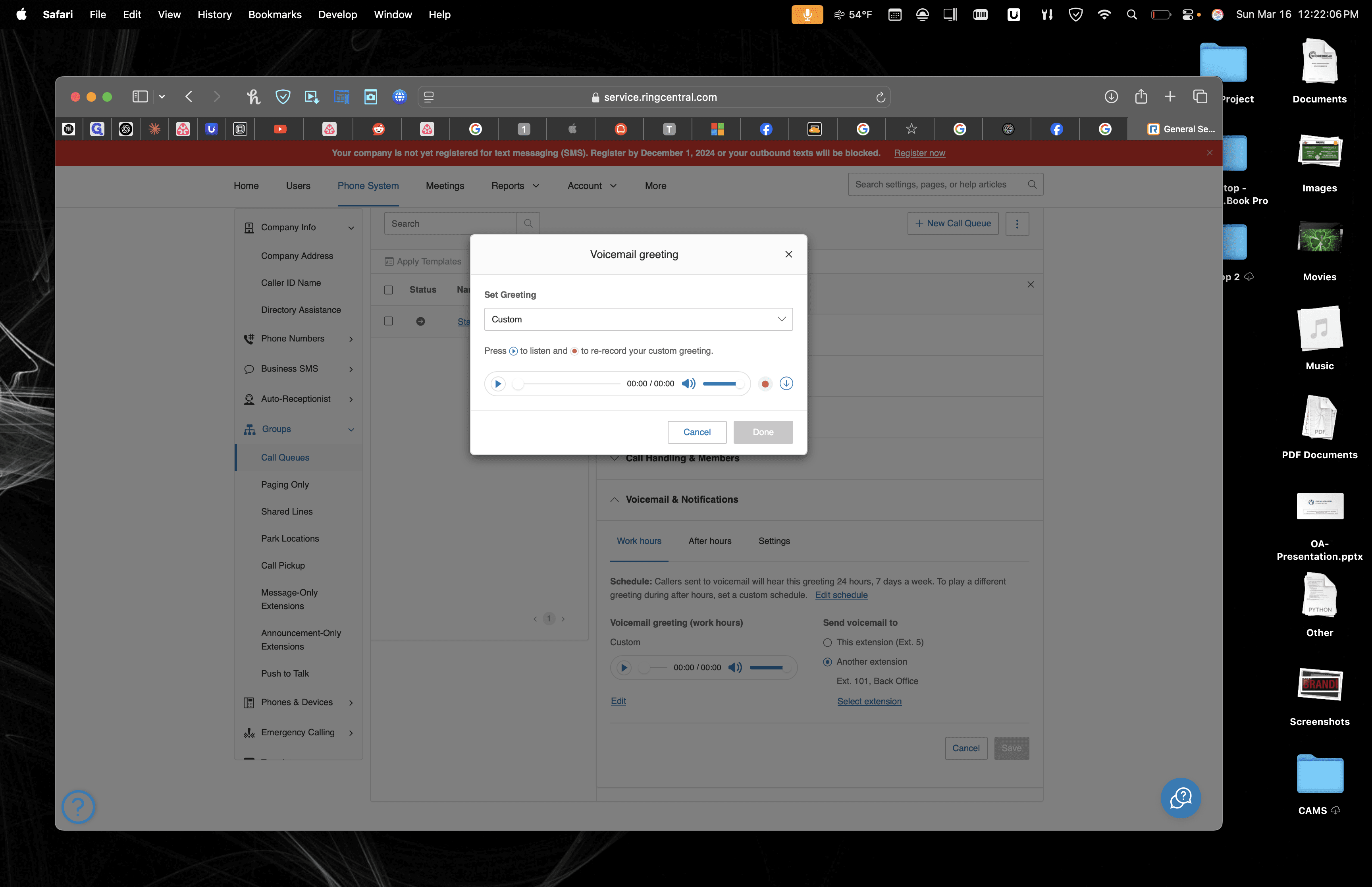Screen dimensions: 1372x887
Task: Click the New Call Queue button
Action: click(953, 224)
